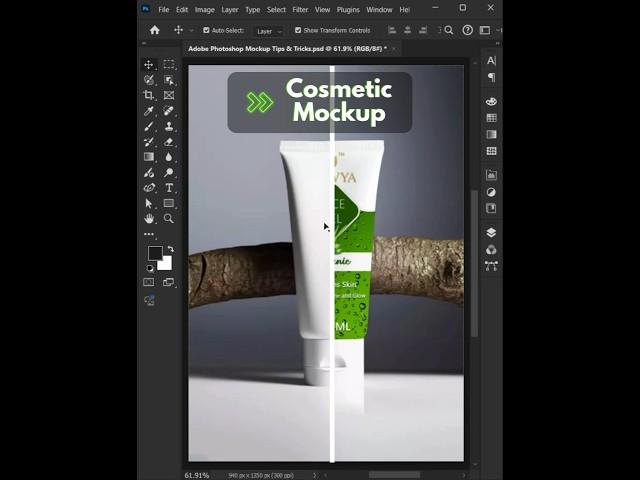This screenshot has height=480, width=640.
Task: Open the Swatches panel
Action: point(491,118)
